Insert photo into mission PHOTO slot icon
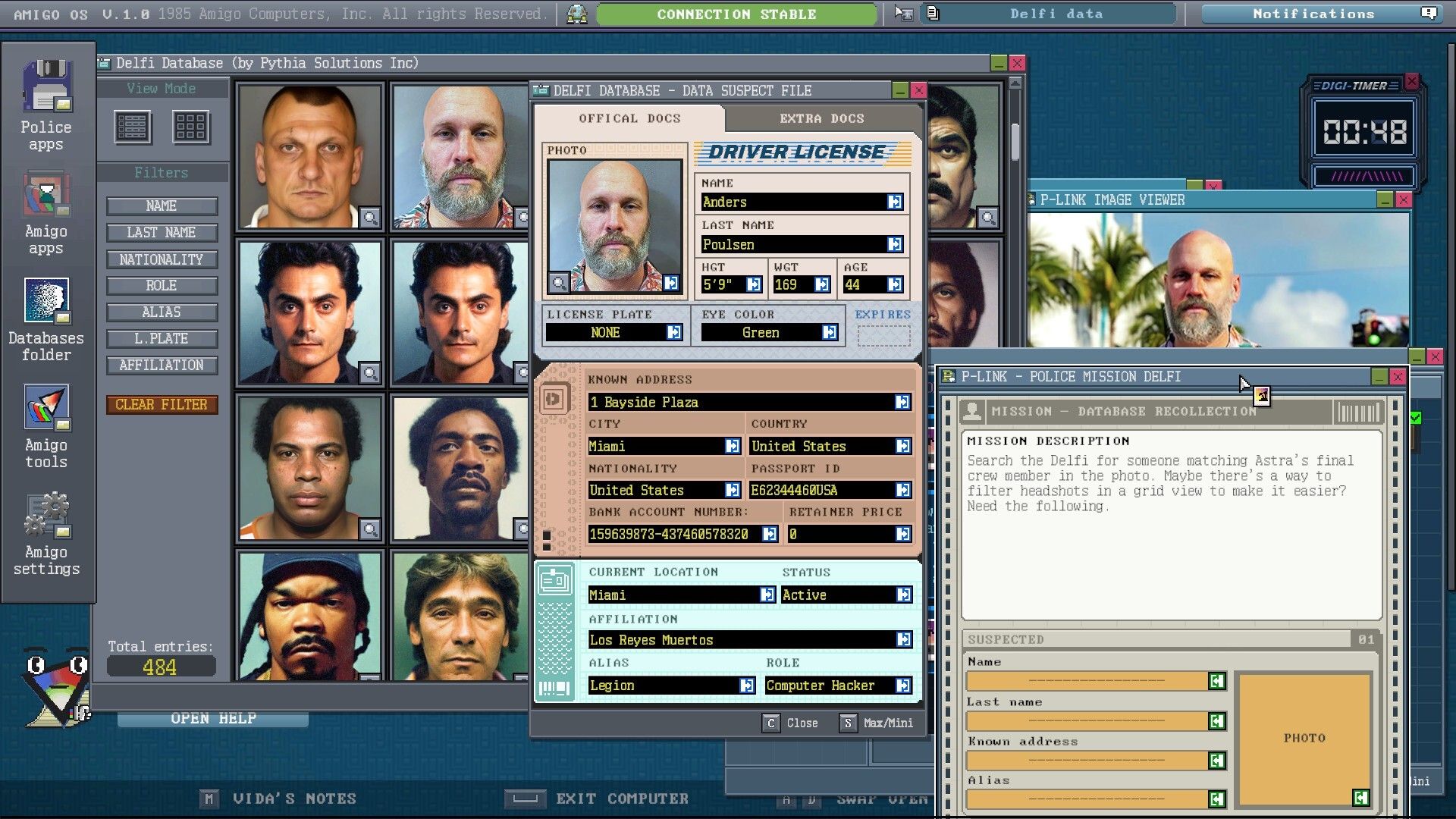 (x=1360, y=797)
